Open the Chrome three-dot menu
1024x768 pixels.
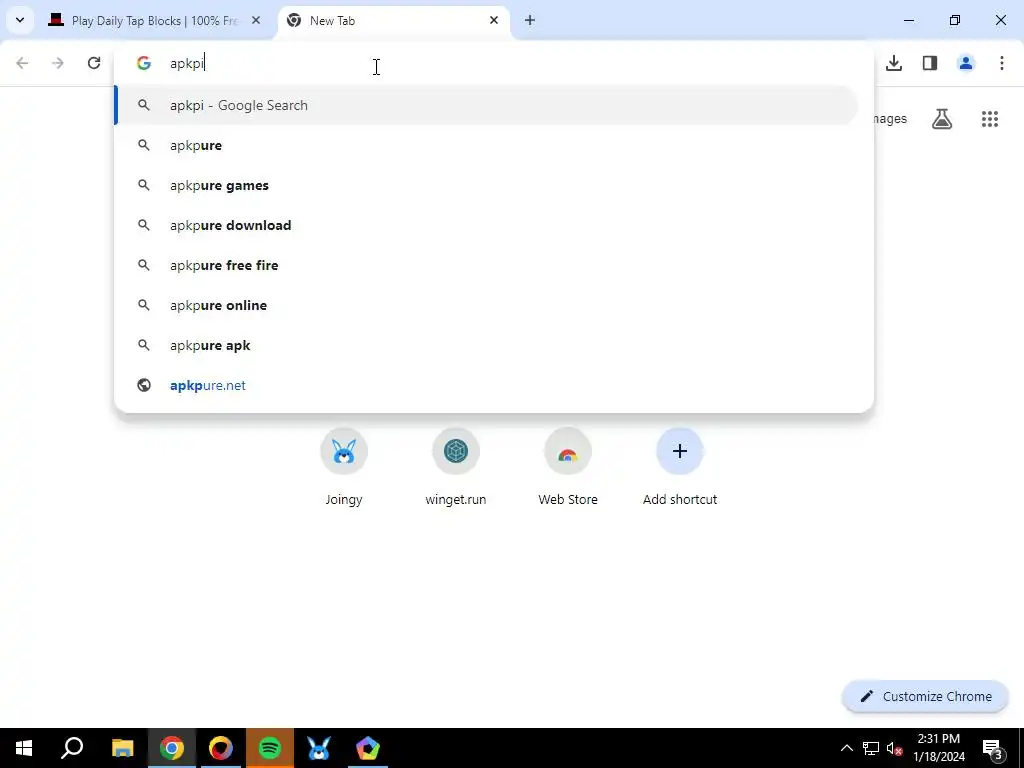pyautogui.click(x=1002, y=63)
